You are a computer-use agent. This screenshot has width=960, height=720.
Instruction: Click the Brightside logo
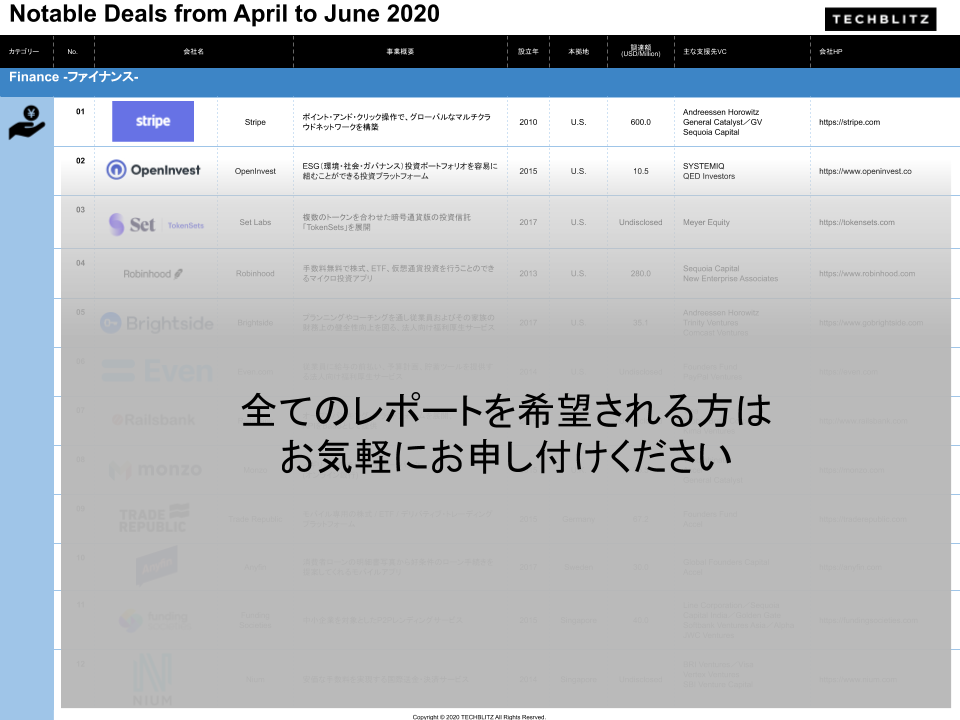(x=157, y=323)
